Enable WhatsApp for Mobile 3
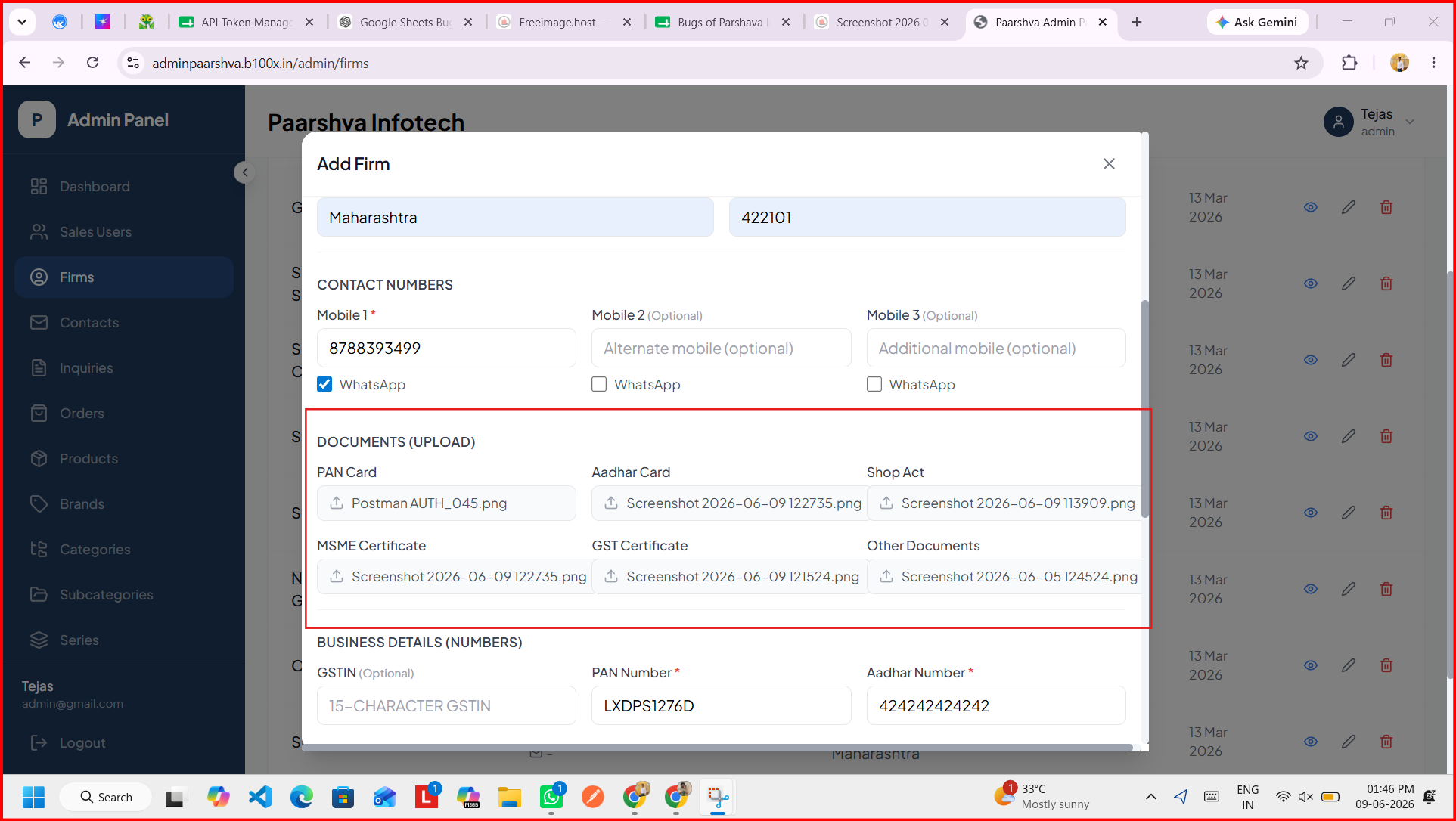The height and width of the screenshot is (821, 1456). [x=874, y=384]
